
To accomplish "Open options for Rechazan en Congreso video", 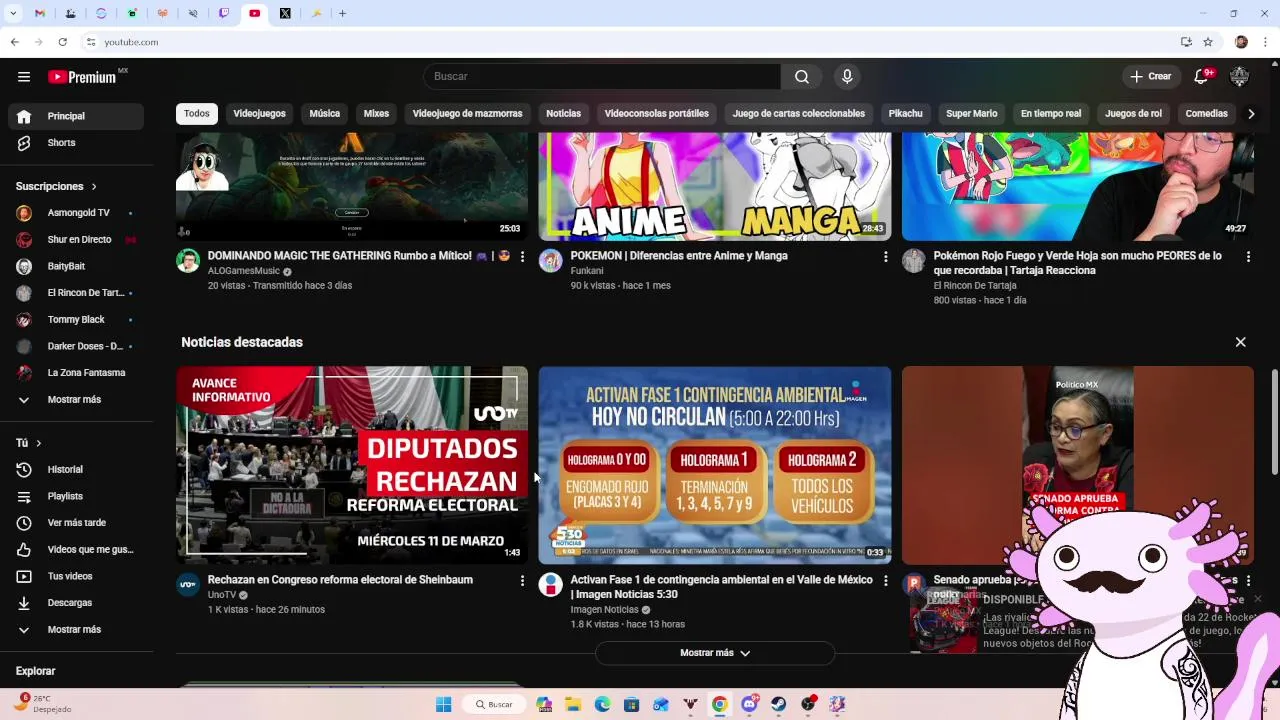I will (522, 581).
